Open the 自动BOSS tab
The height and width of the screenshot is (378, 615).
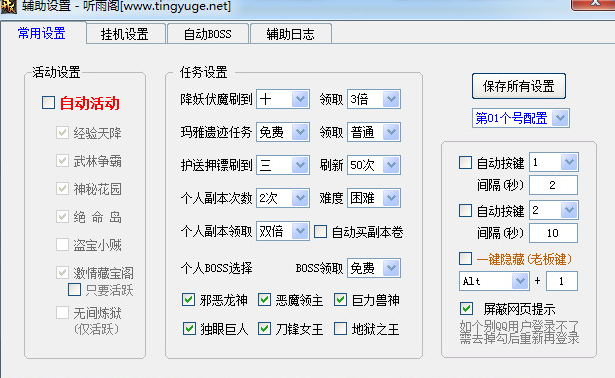tap(208, 34)
